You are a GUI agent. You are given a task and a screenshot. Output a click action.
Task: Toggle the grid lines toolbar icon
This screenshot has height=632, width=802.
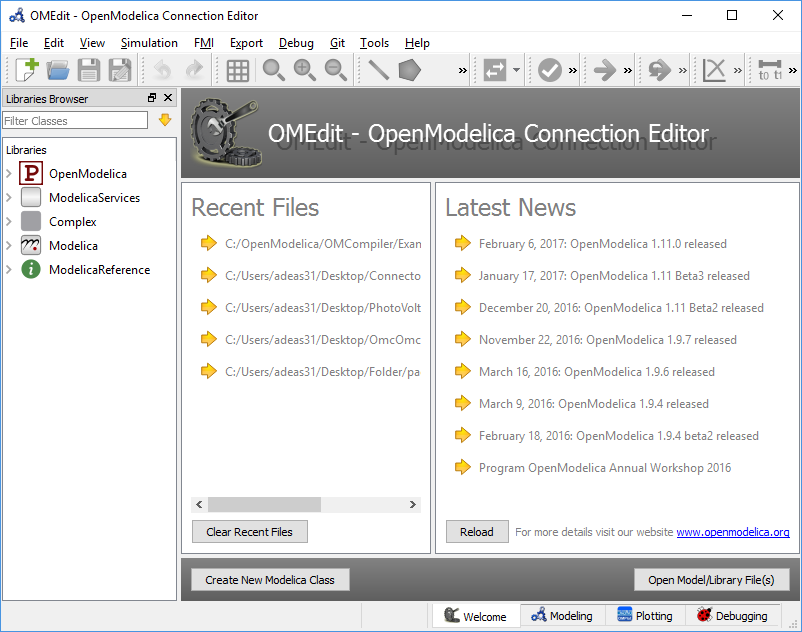(x=237, y=70)
